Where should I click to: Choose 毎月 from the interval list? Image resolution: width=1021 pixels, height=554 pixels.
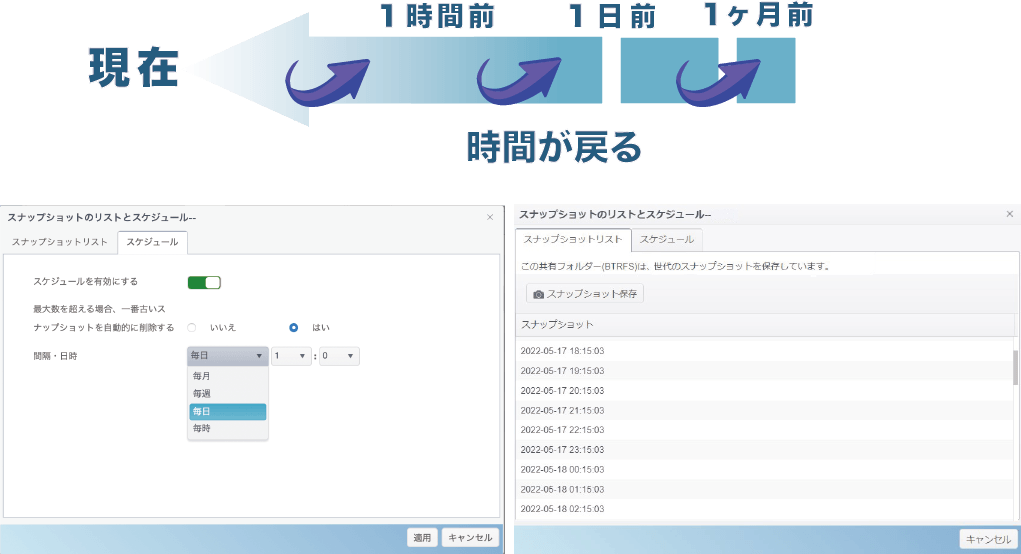227,376
